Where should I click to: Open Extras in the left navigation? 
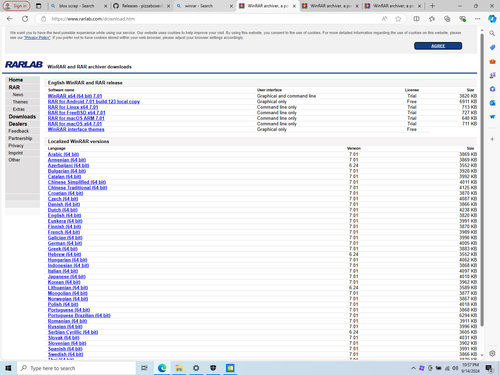[19, 109]
